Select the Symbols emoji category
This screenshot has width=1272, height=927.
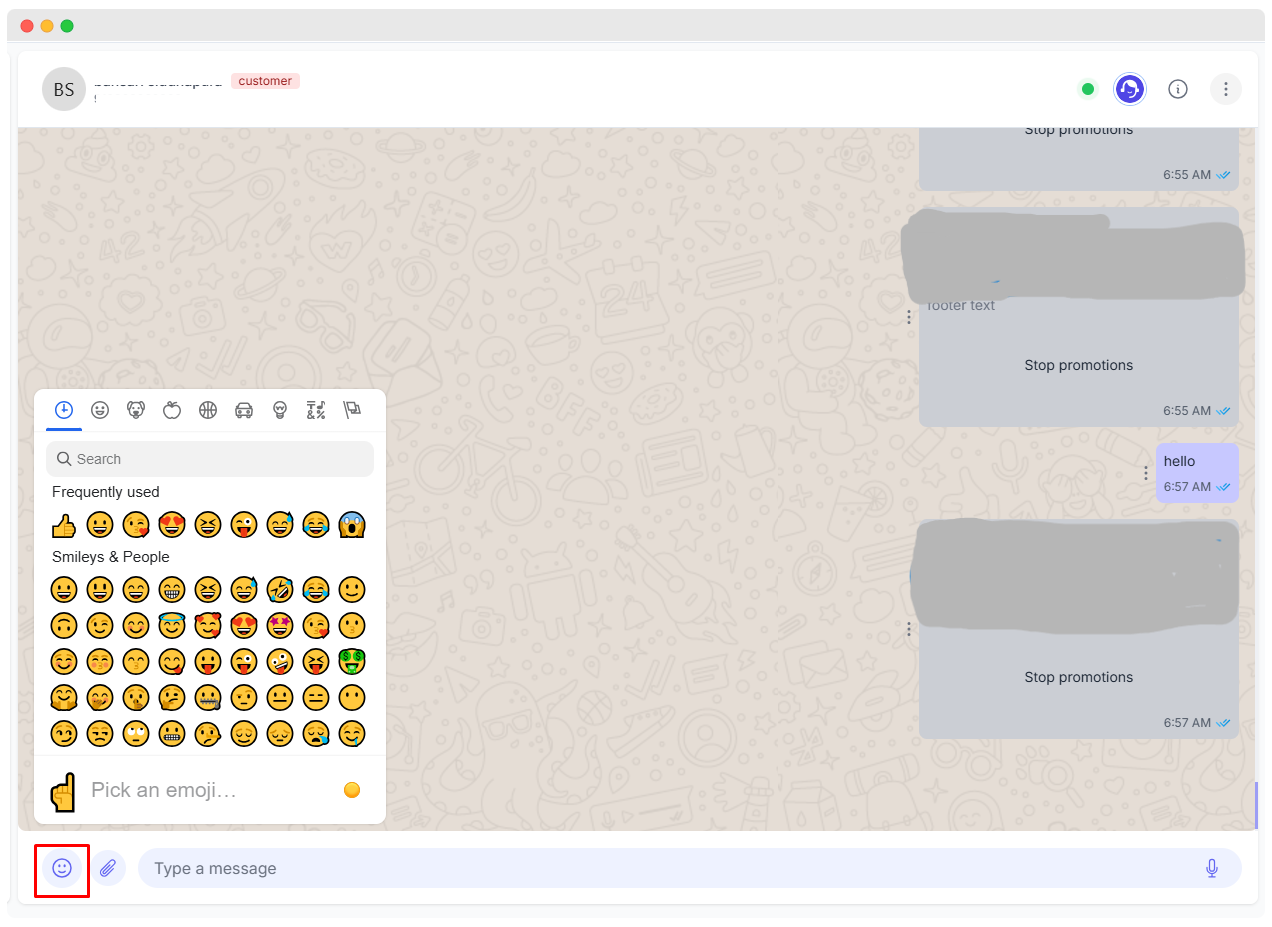pyautogui.click(x=316, y=410)
